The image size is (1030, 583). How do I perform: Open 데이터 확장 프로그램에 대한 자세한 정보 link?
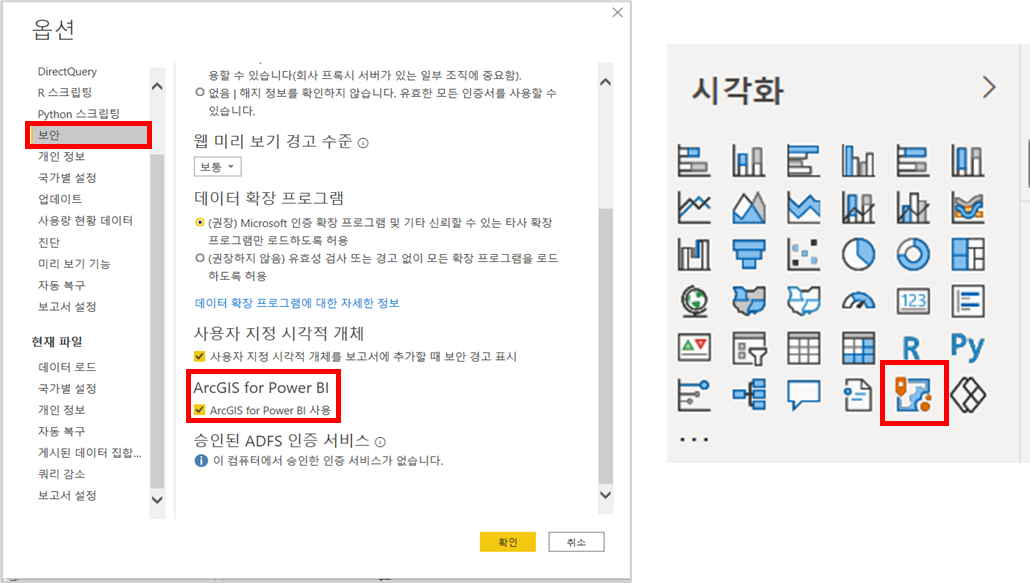point(297,303)
